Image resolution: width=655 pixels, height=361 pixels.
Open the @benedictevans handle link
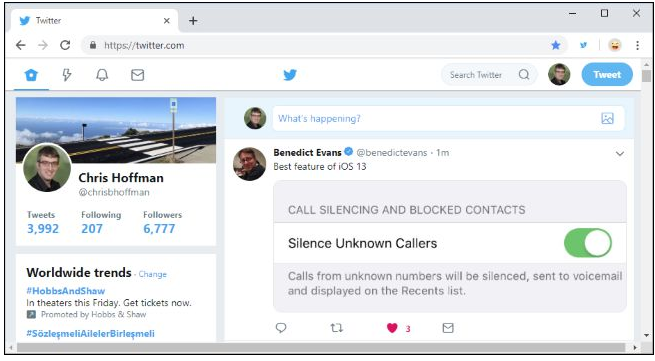(392, 153)
